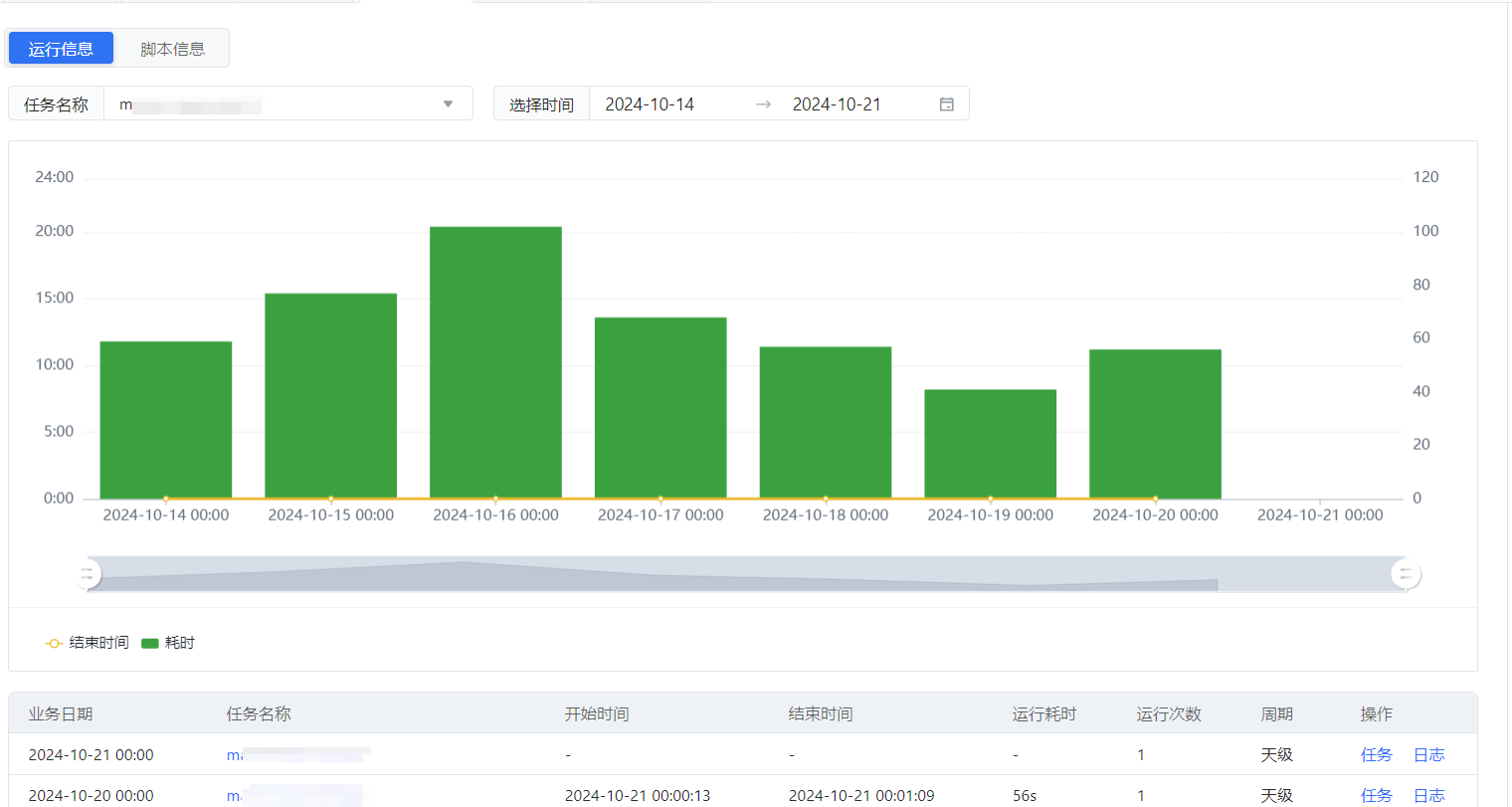Image resolution: width=1512 pixels, height=807 pixels.
Task: Switch to the 运行信息 tab
Action: pyautogui.click(x=61, y=49)
